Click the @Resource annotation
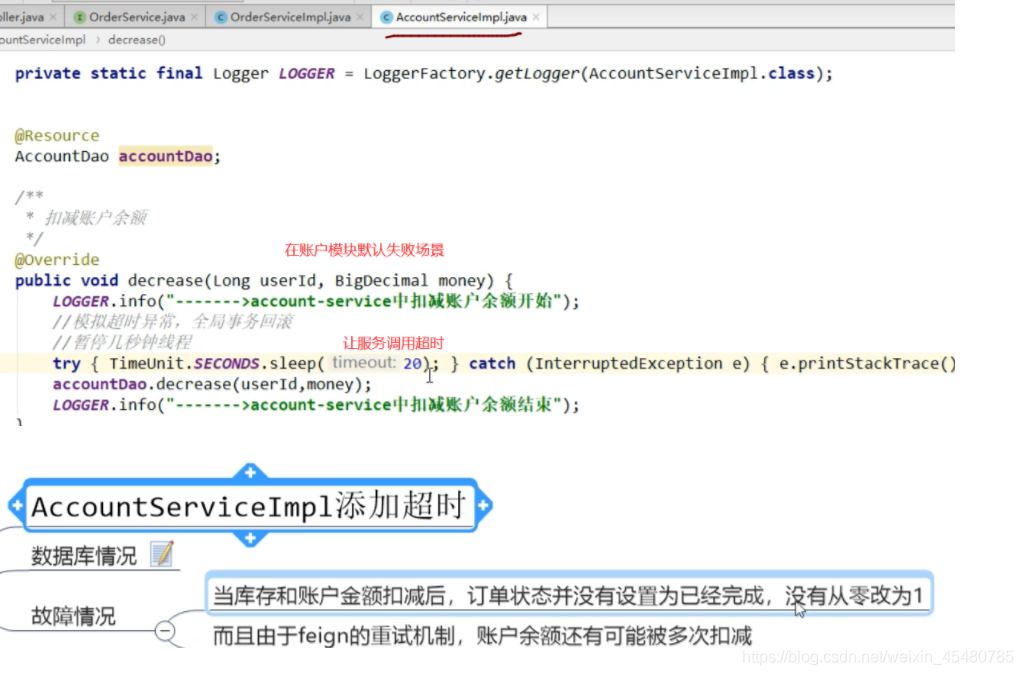 click(x=57, y=136)
